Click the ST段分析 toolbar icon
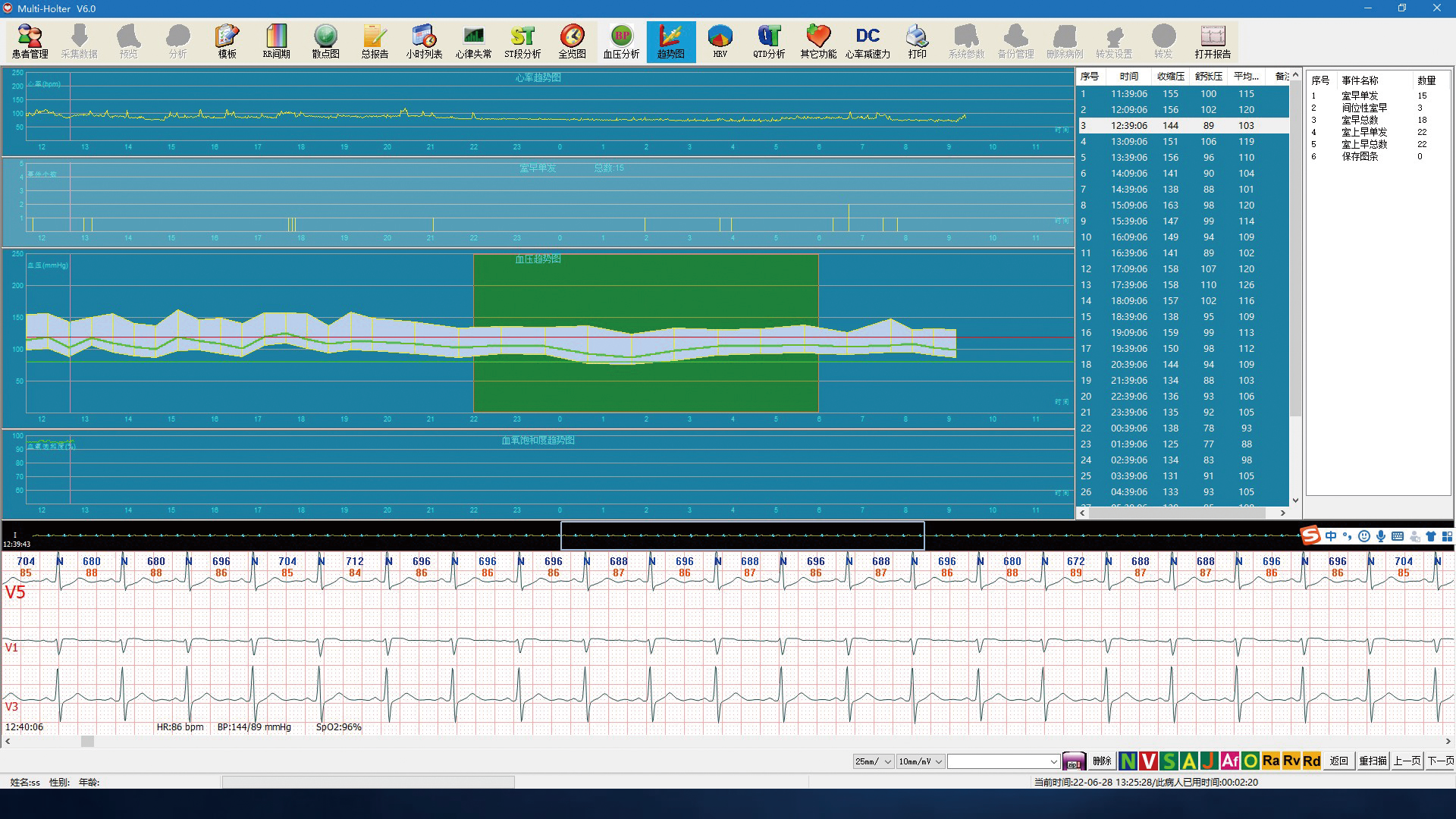This screenshot has height=819, width=1456. [x=522, y=41]
